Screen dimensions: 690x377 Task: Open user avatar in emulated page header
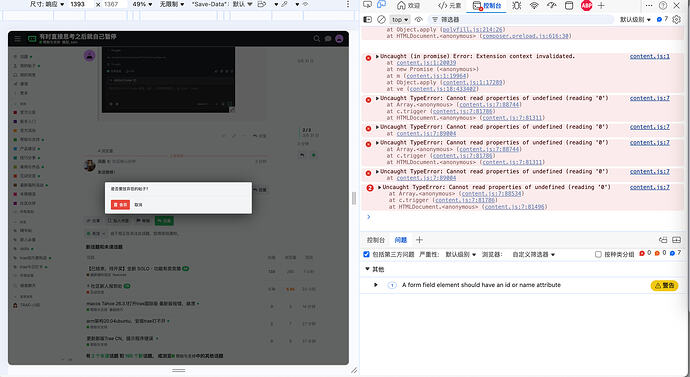coord(339,39)
